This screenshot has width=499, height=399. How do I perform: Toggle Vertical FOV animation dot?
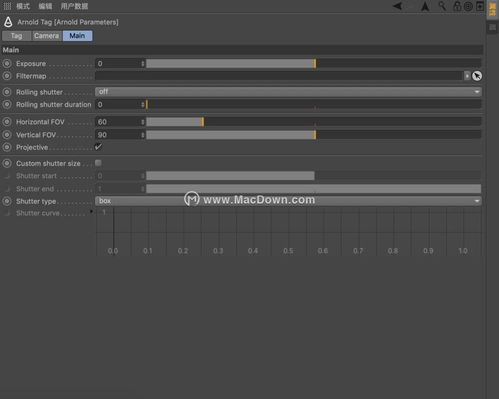tap(7, 135)
